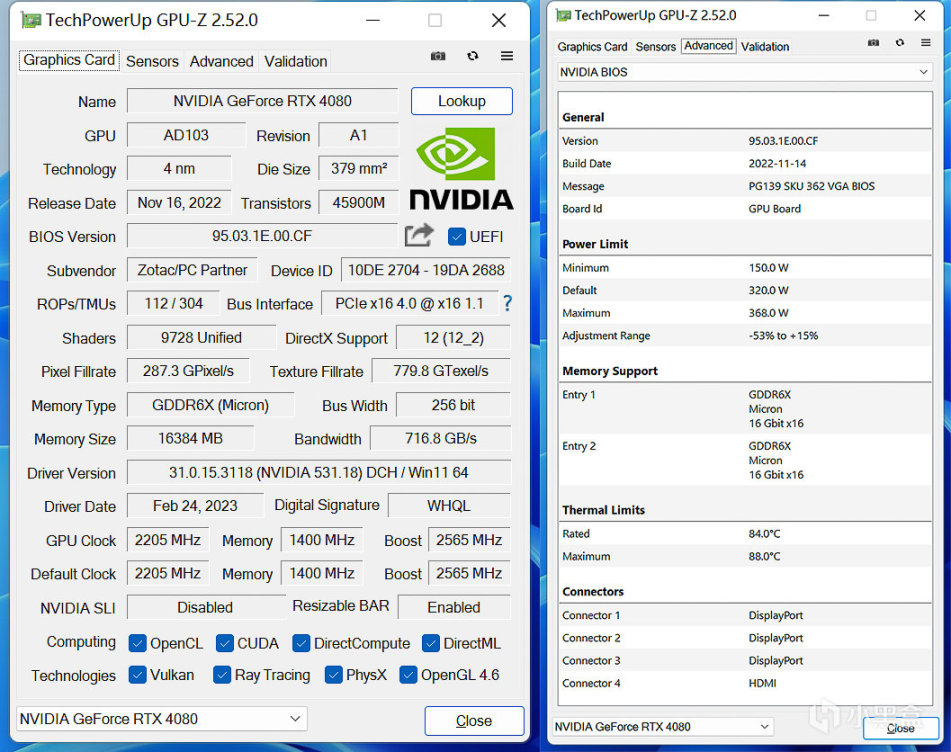Click the Name field showing RTX 4080

(x=262, y=101)
